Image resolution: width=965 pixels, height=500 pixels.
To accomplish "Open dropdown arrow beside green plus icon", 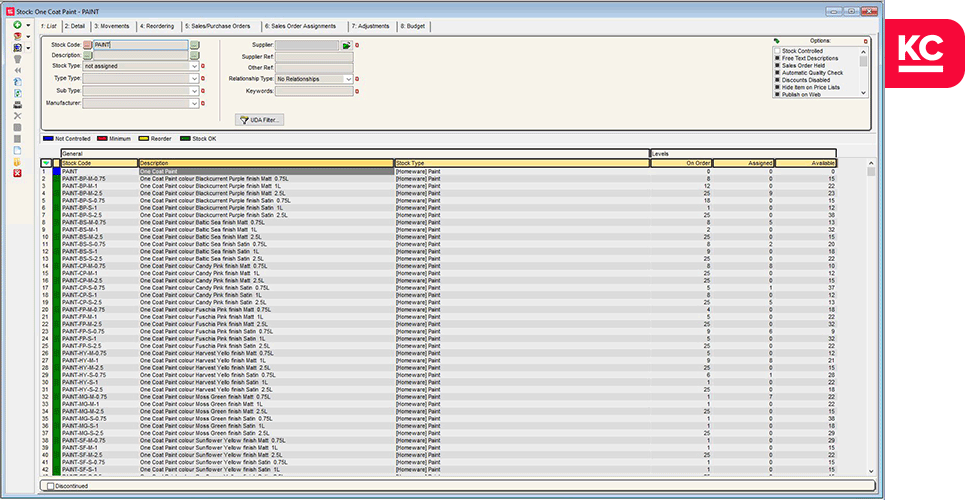I will 28,25.
